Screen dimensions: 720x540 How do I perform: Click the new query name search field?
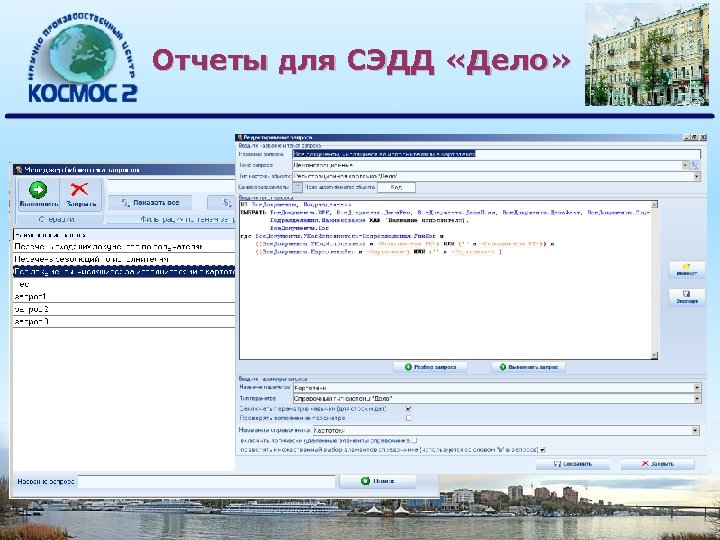(x=206, y=482)
